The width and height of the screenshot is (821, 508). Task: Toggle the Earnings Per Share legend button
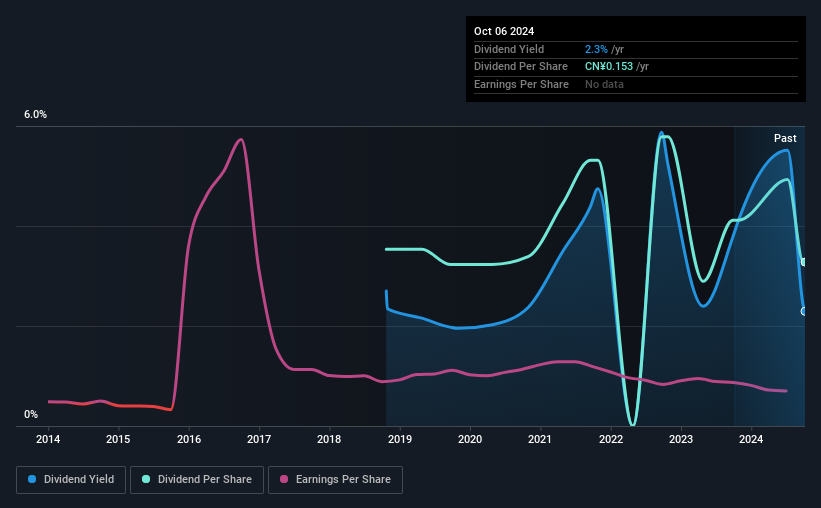335,480
